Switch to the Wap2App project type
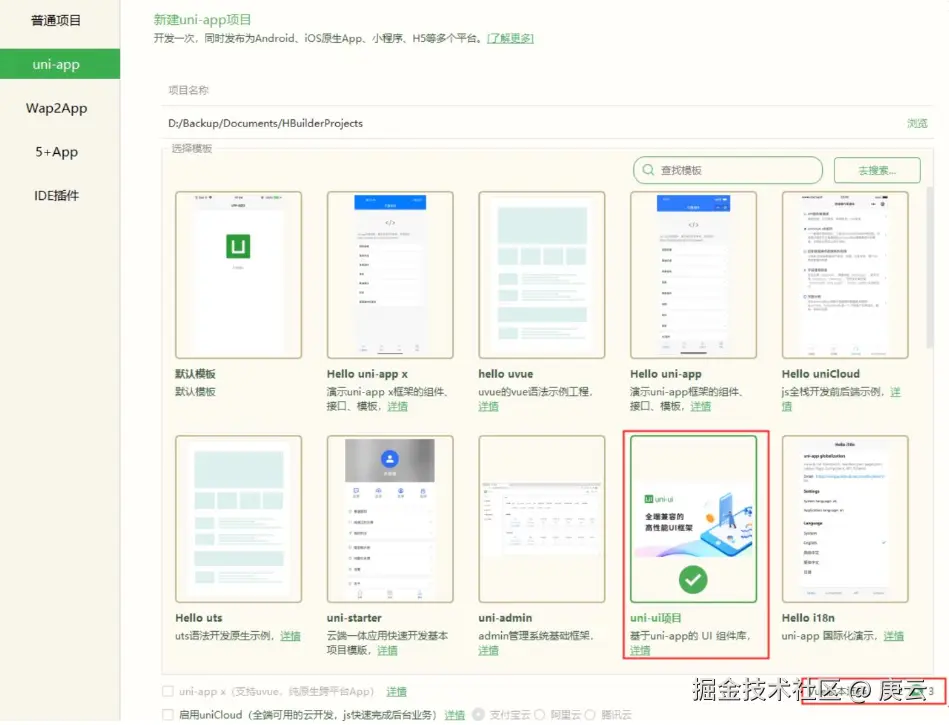Viewport: 949px width, 725px height. [x=56, y=108]
